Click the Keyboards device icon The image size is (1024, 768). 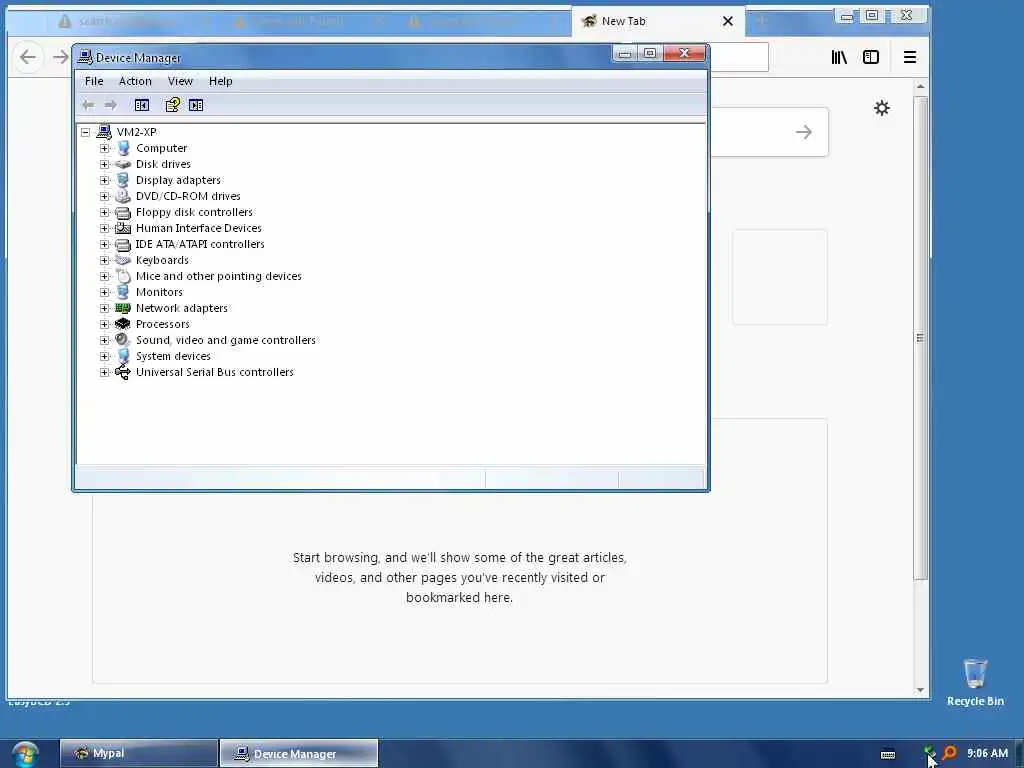123,260
